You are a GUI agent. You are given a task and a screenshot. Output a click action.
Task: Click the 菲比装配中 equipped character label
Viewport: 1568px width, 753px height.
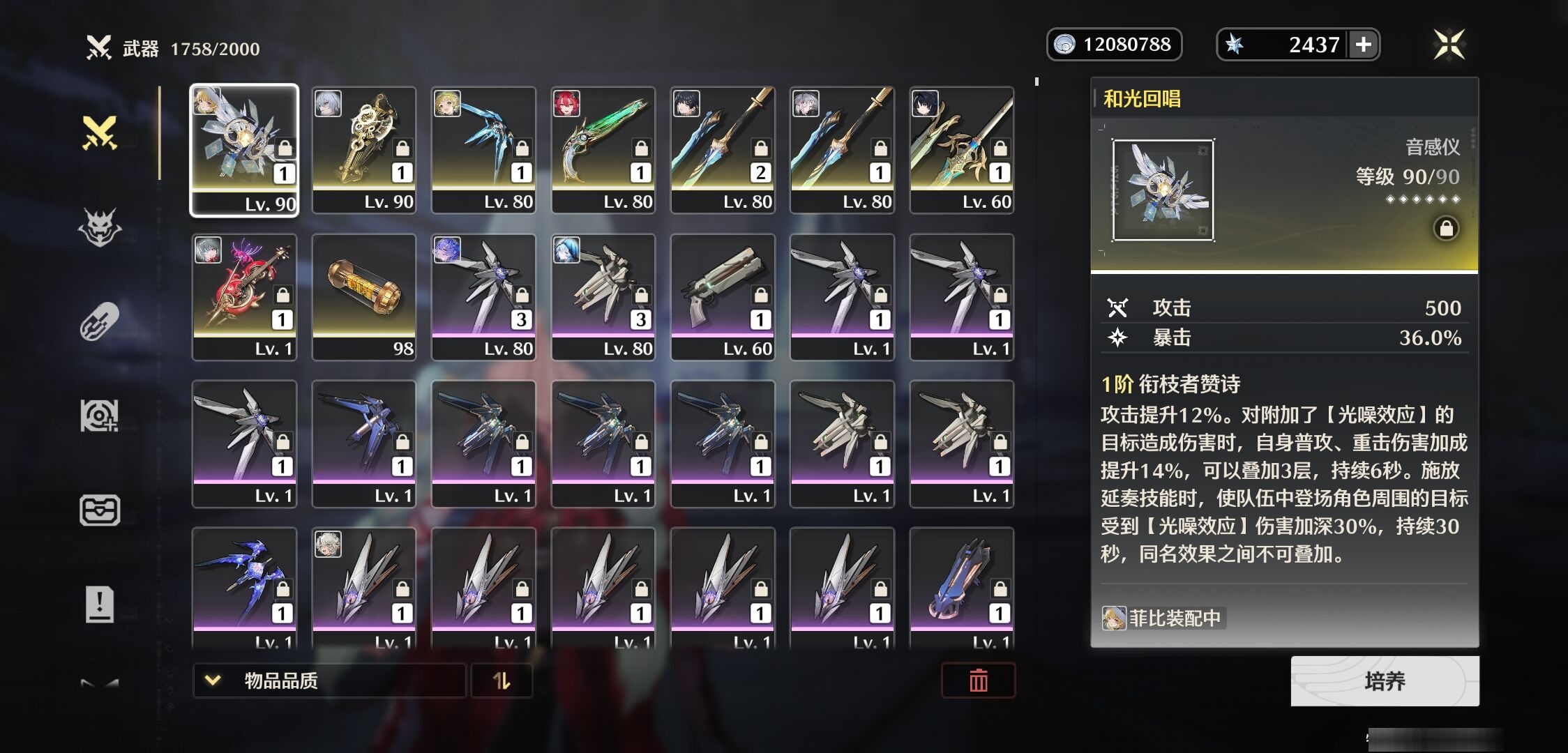pos(1163,618)
